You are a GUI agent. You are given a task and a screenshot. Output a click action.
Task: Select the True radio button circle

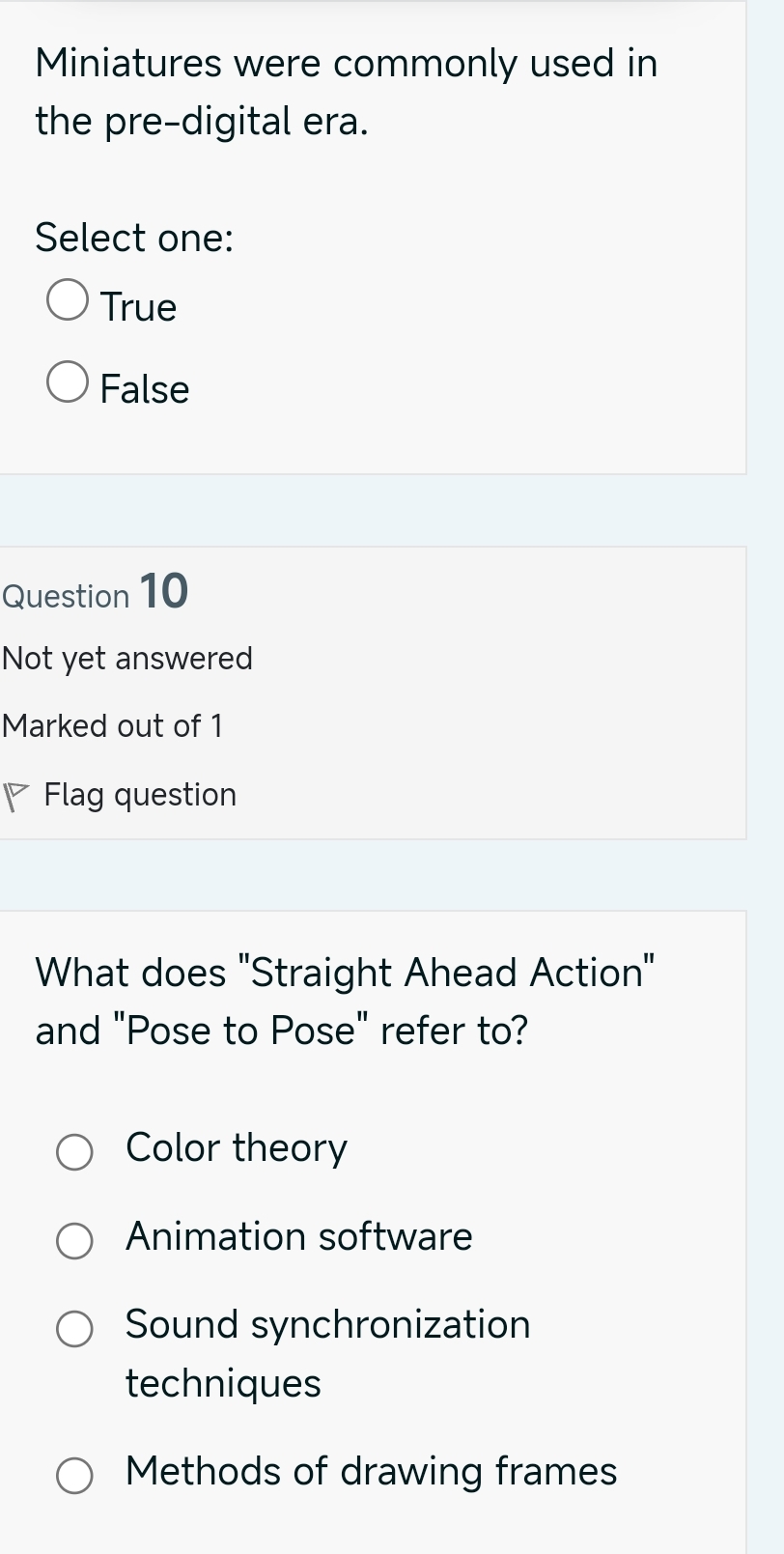[68, 300]
